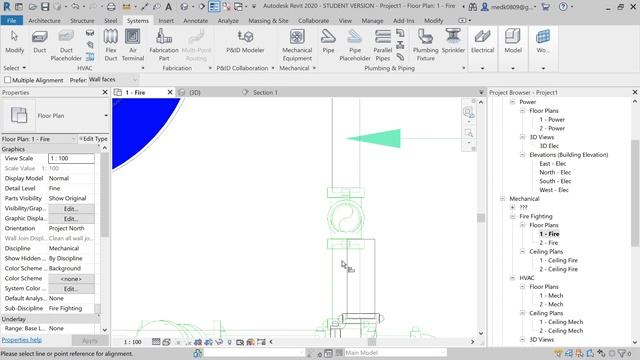The image size is (640, 360).
Task: Click the Project Browser vertical scrollbar
Action: 635,193
